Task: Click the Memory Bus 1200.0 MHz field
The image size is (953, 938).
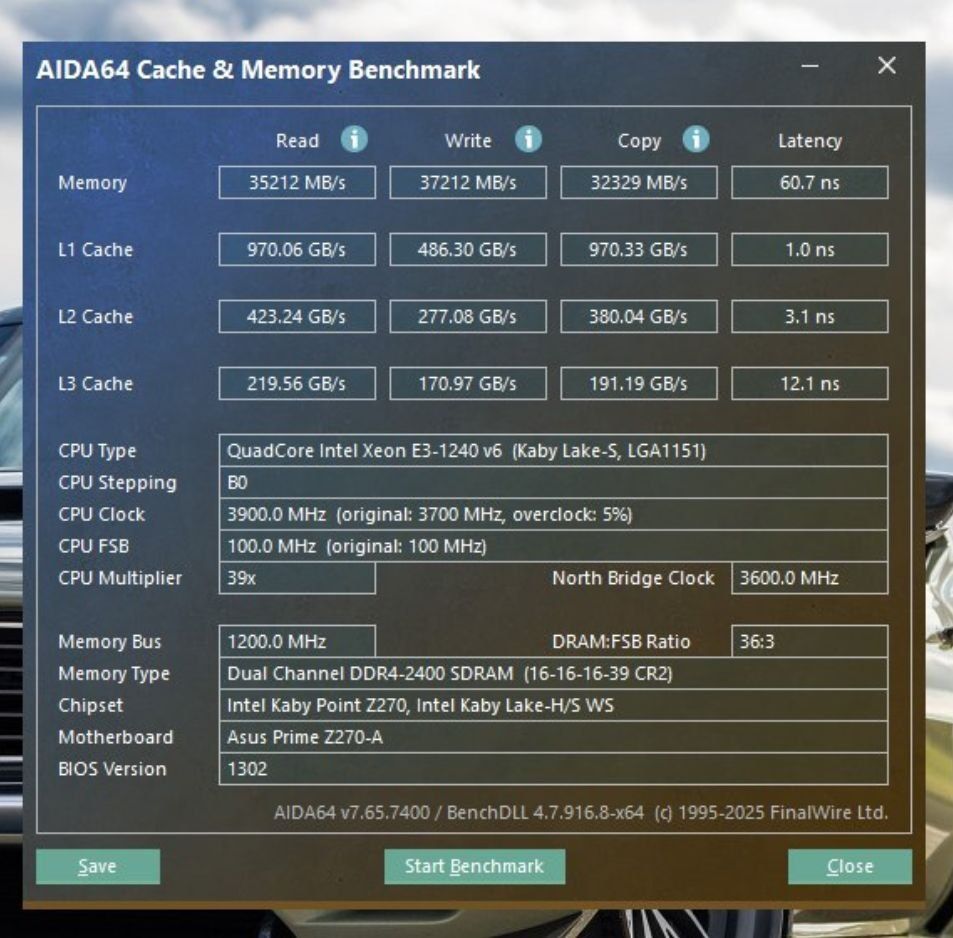Action: [x=297, y=641]
